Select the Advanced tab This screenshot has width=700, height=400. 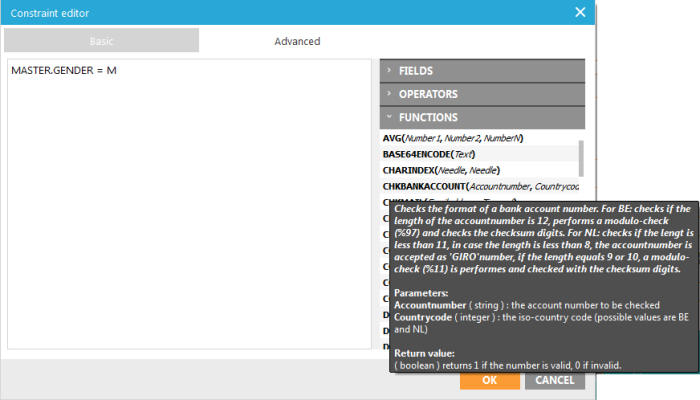(297, 41)
